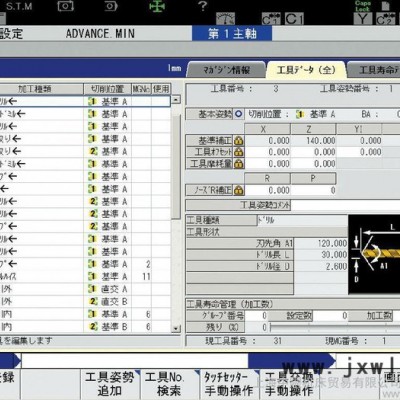
Task: Click the lock icon beside 基準補正
Action: [x=238, y=141]
